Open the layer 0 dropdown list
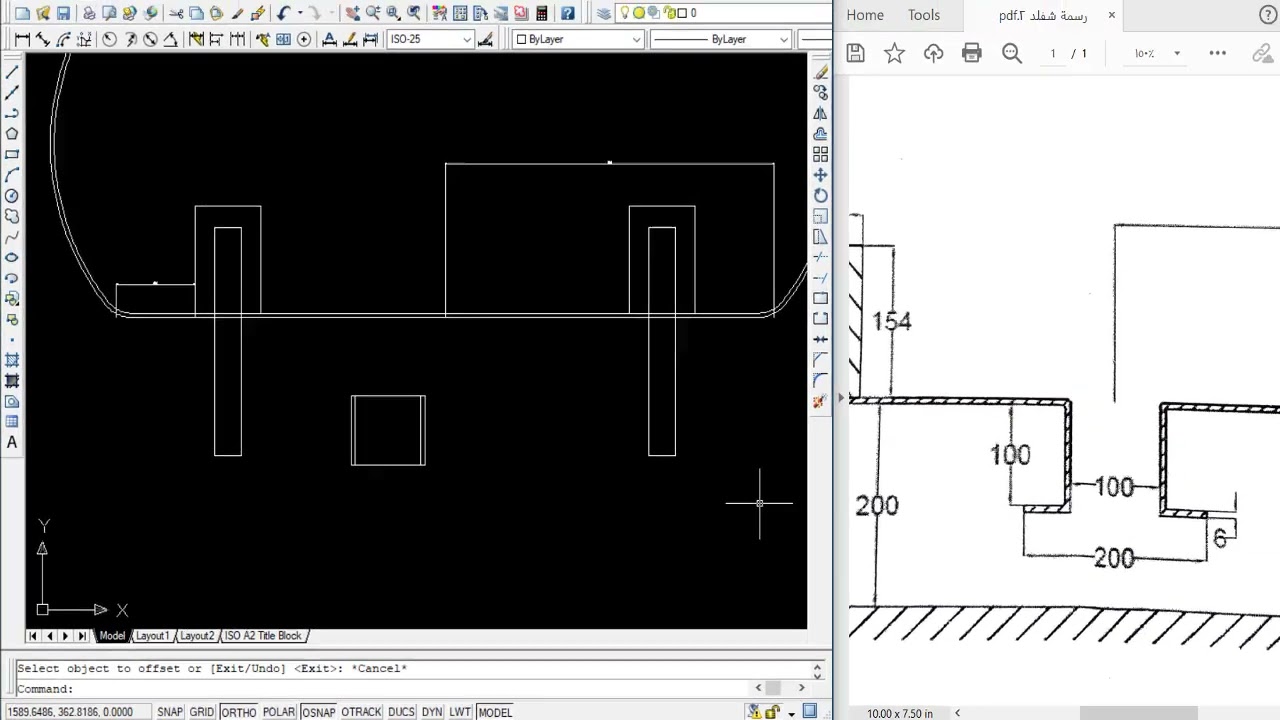The height and width of the screenshot is (720, 1280). [x=724, y=13]
